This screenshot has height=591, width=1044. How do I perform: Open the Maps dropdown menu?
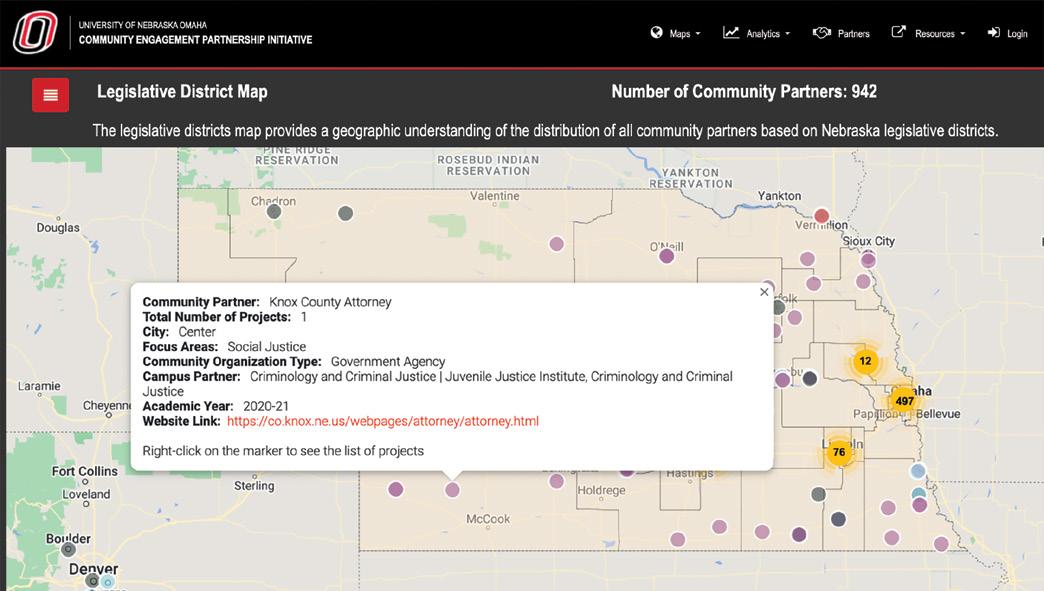(x=675, y=33)
